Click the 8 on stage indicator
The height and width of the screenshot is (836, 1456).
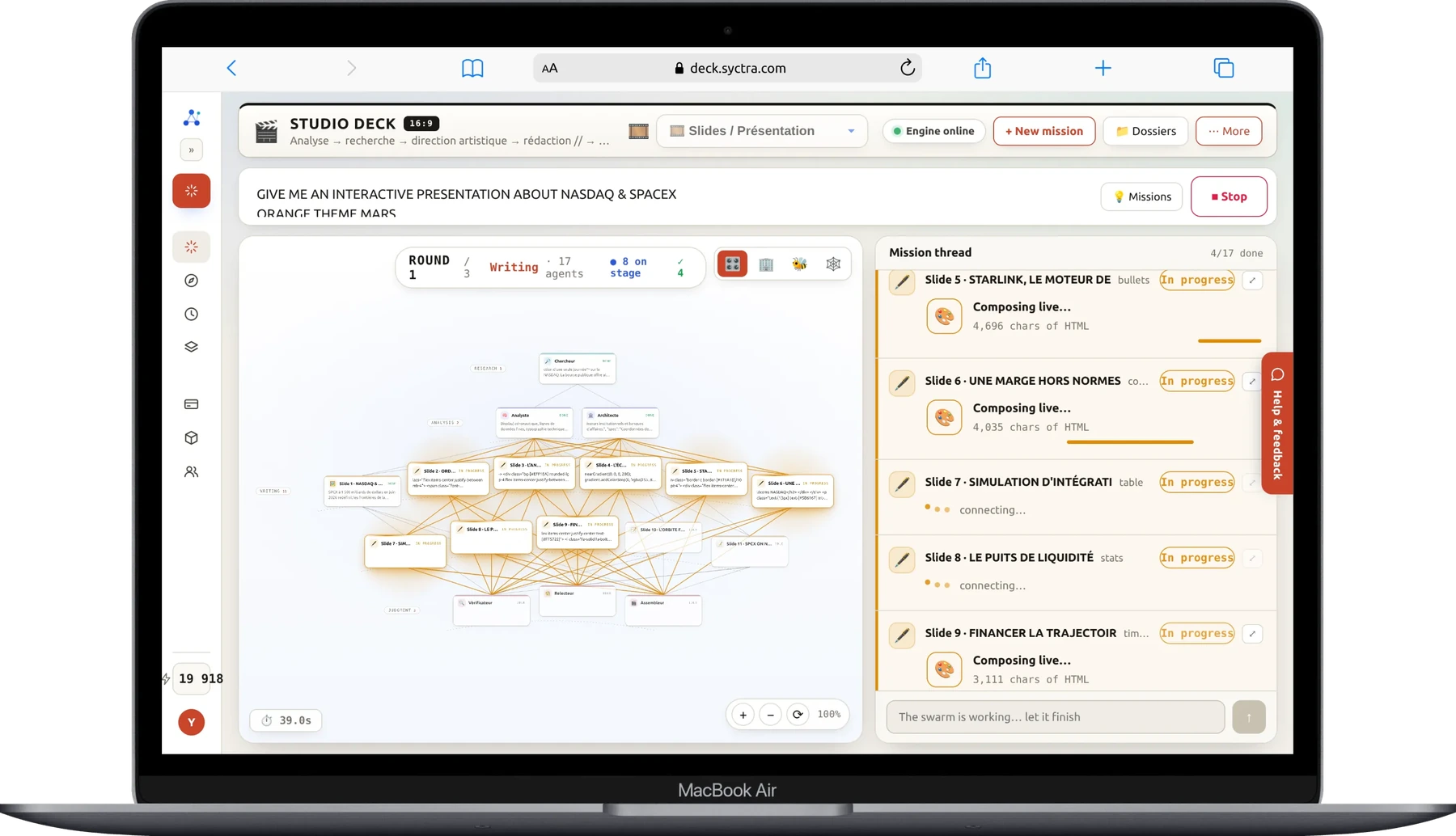pyautogui.click(x=629, y=268)
